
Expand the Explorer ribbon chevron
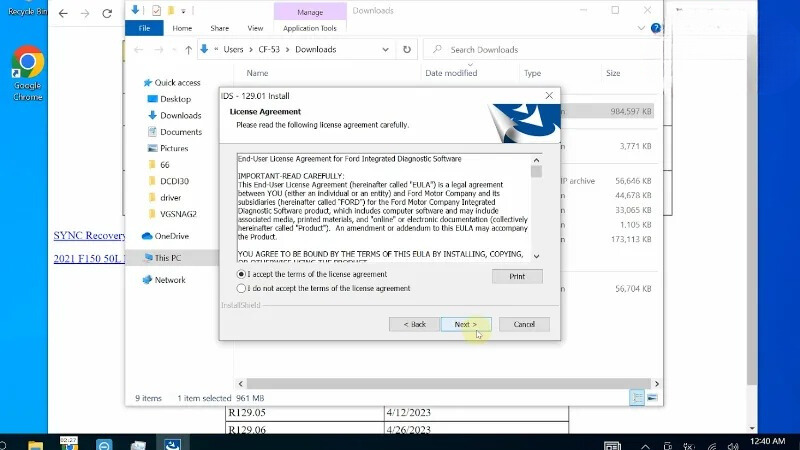coord(641,28)
